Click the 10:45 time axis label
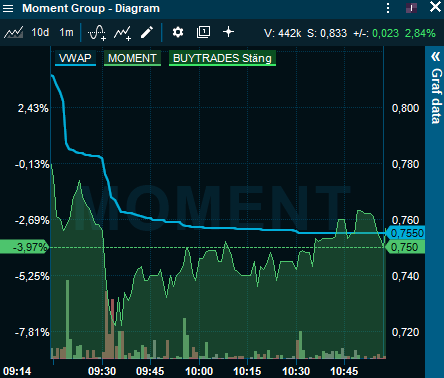 pyautogui.click(x=344, y=371)
